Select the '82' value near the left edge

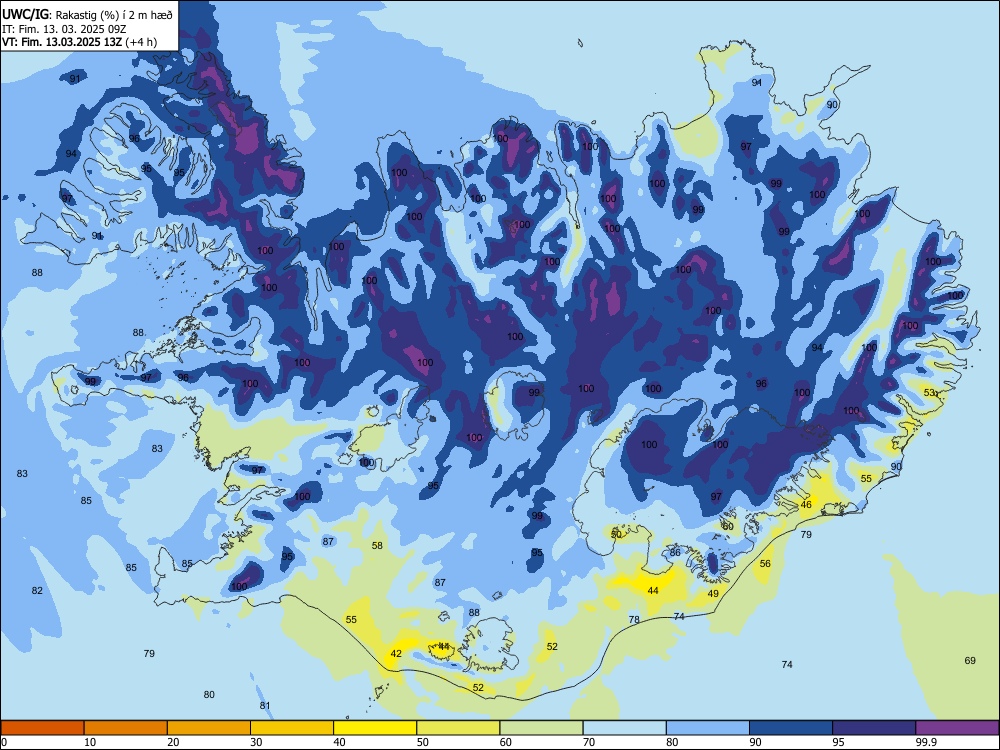[x=37, y=591]
